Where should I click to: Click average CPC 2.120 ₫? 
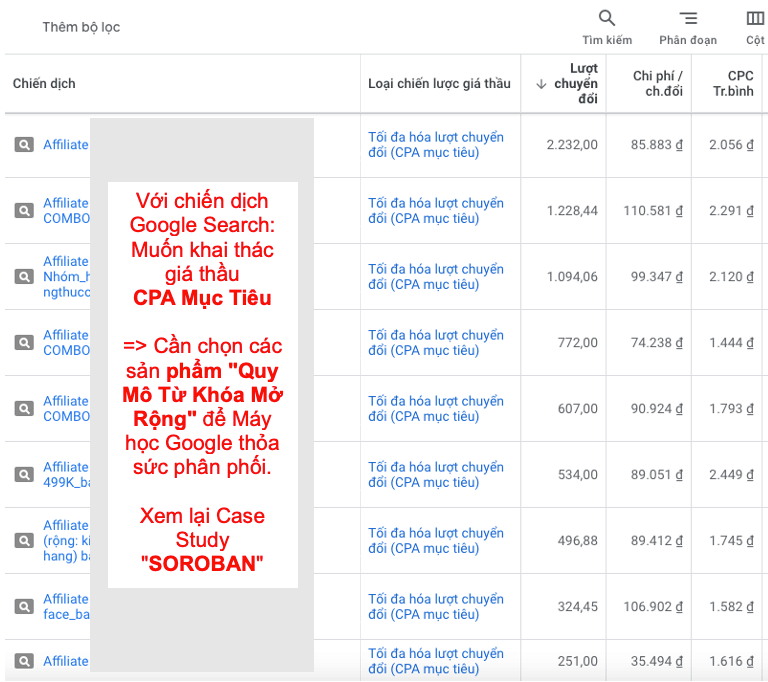pos(731,277)
